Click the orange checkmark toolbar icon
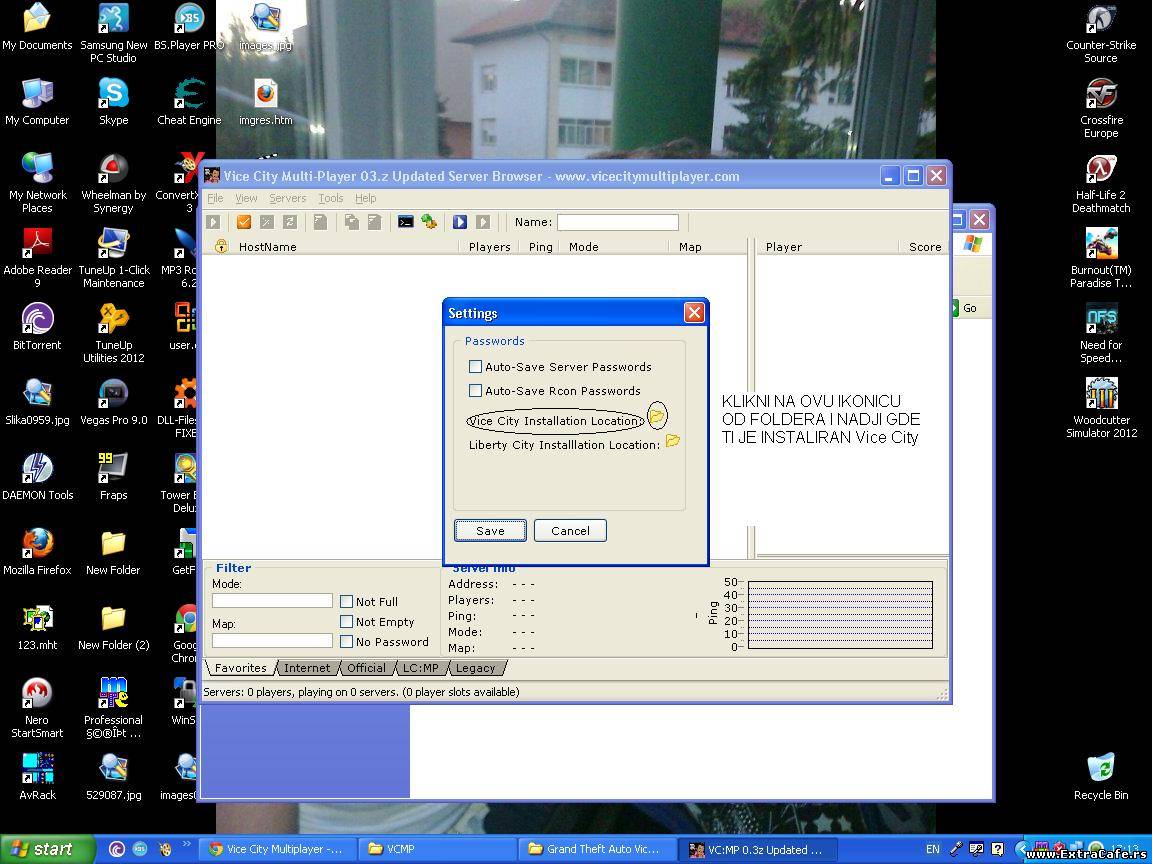 tap(244, 222)
